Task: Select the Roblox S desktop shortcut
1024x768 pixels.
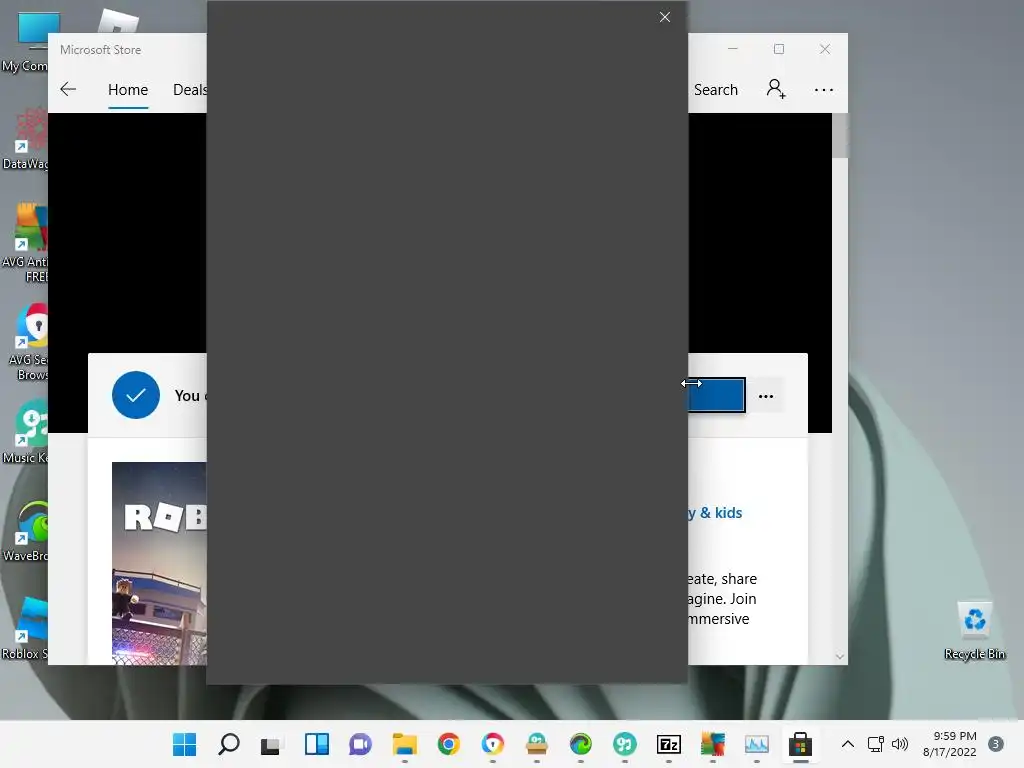Action: click(x=24, y=628)
